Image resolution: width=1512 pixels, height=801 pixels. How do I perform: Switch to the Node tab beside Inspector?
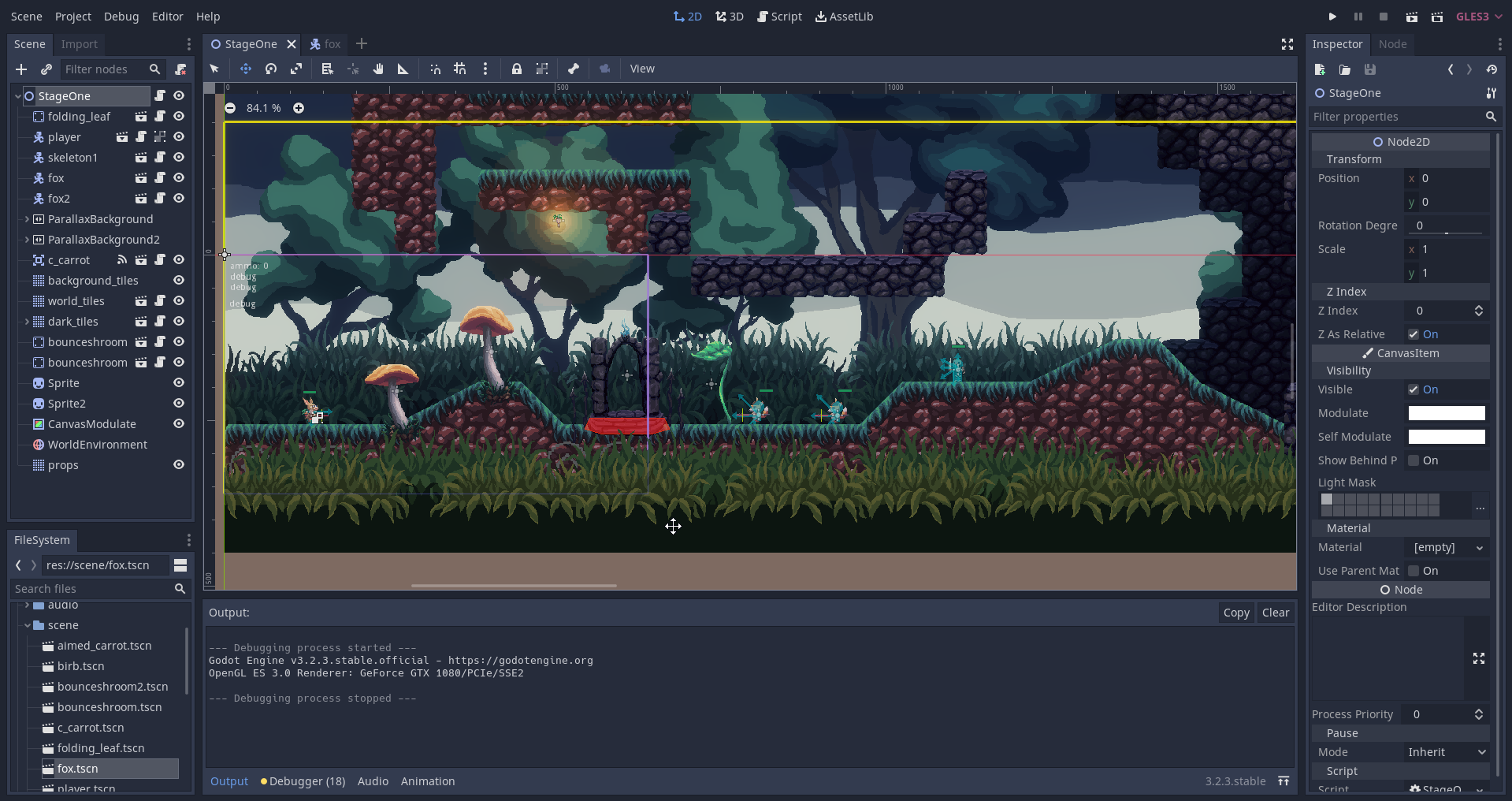click(1392, 44)
